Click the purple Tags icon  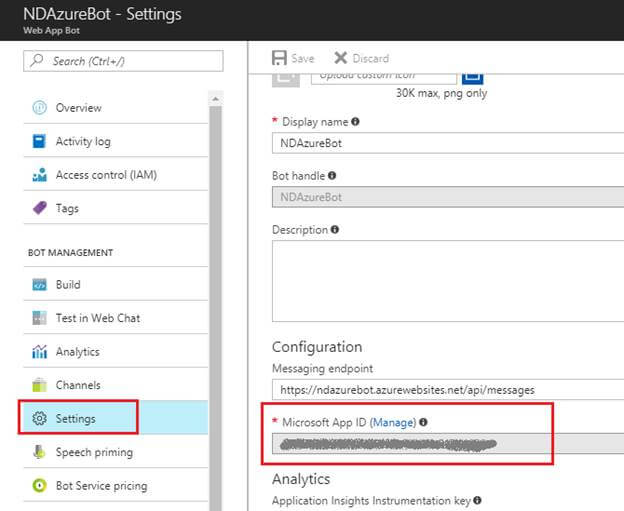click(40, 209)
